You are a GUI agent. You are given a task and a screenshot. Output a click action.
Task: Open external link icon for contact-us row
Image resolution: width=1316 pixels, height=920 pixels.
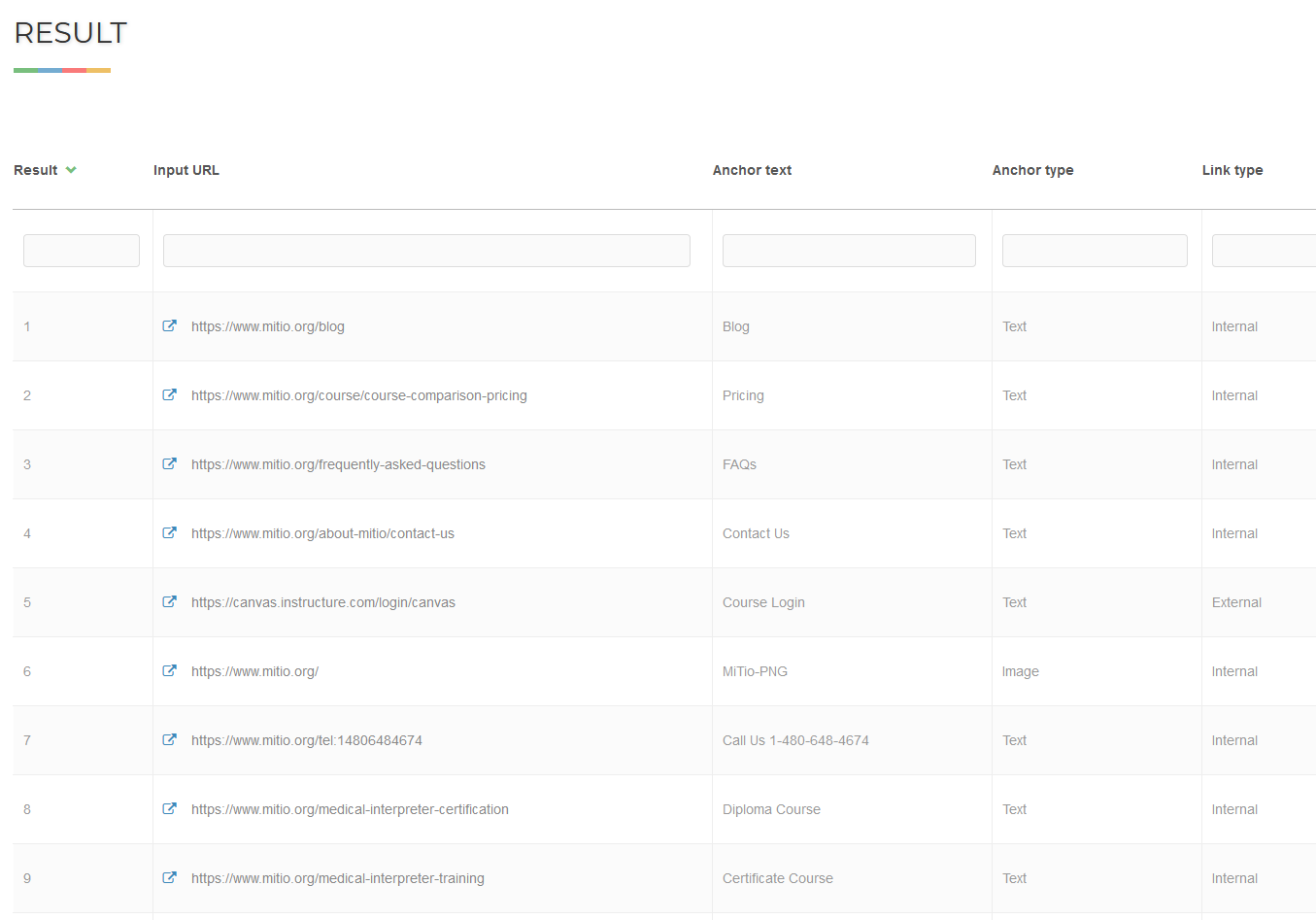(x=170, y=532)
